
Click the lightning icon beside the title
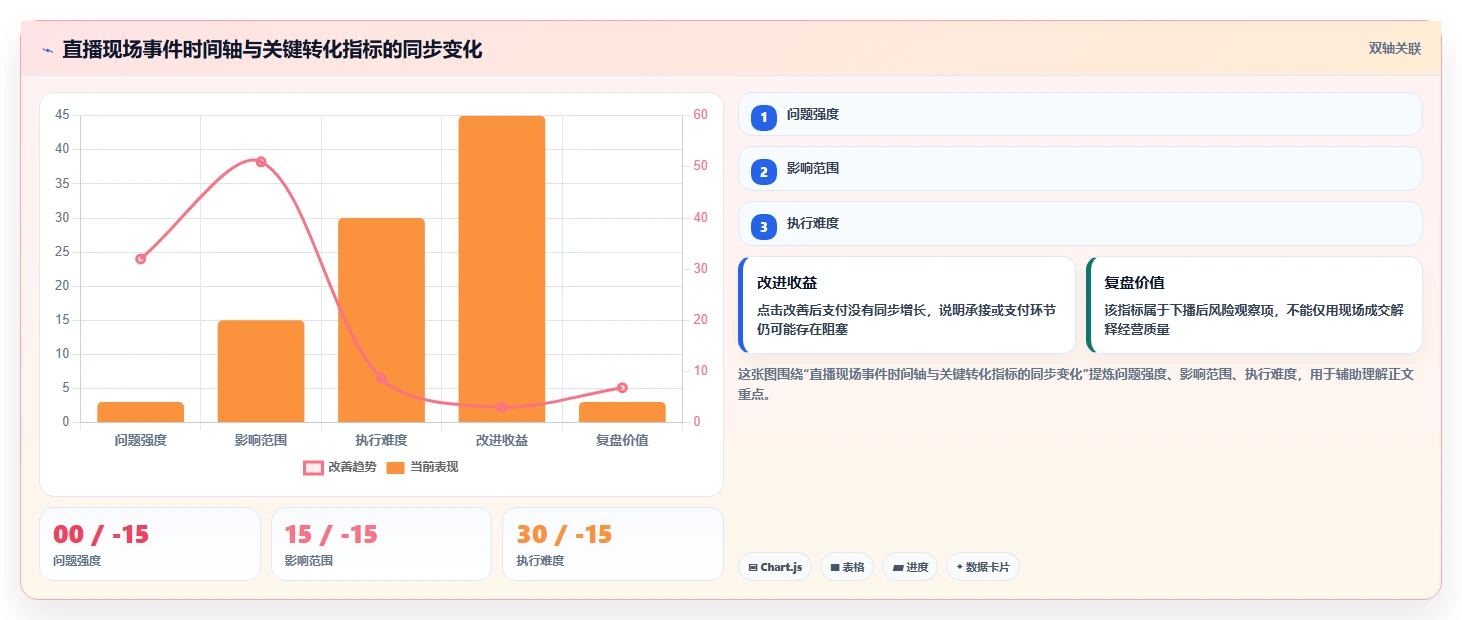coord(47,50)
